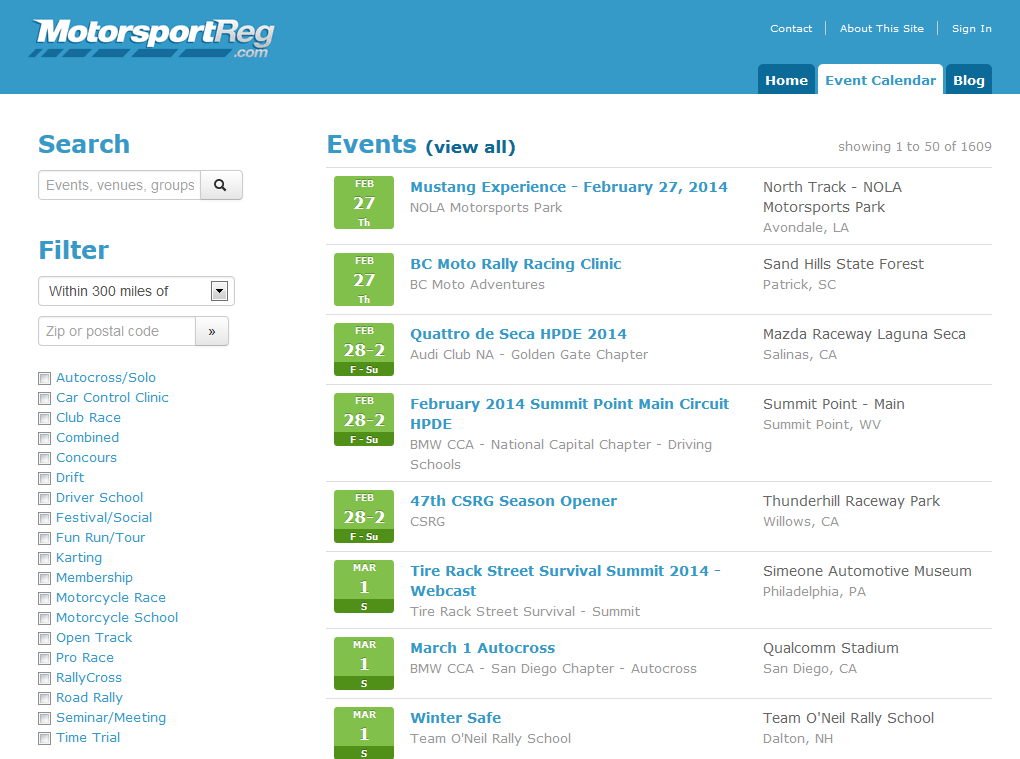The image size is (1020, 759).
Task: Click the Feb 28-2 CSRG Season Opener date badge
Action: 364,516
